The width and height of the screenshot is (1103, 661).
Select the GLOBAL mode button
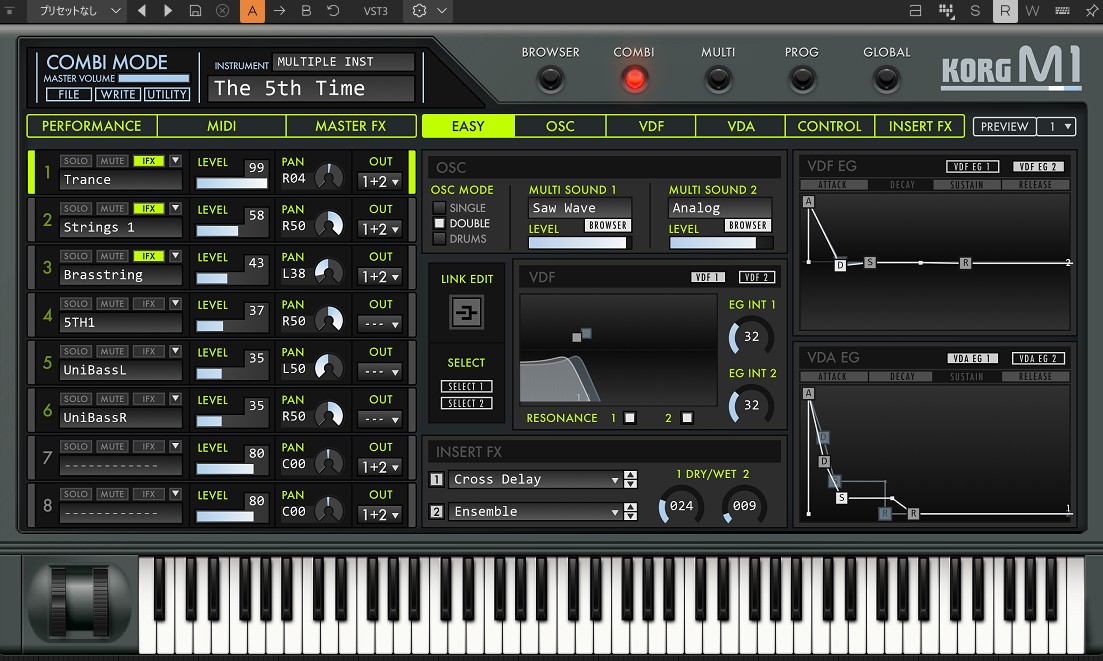(x=886, y=79)
